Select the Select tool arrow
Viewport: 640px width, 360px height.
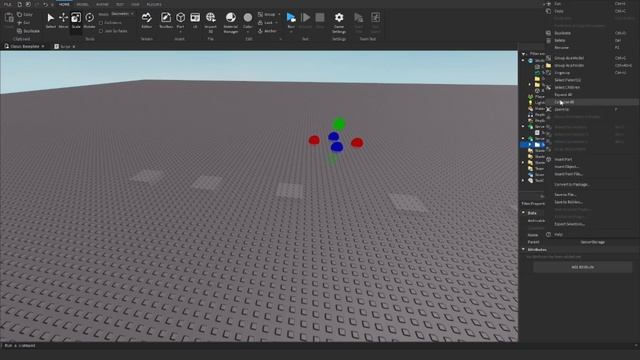click(x=51, y=20)
